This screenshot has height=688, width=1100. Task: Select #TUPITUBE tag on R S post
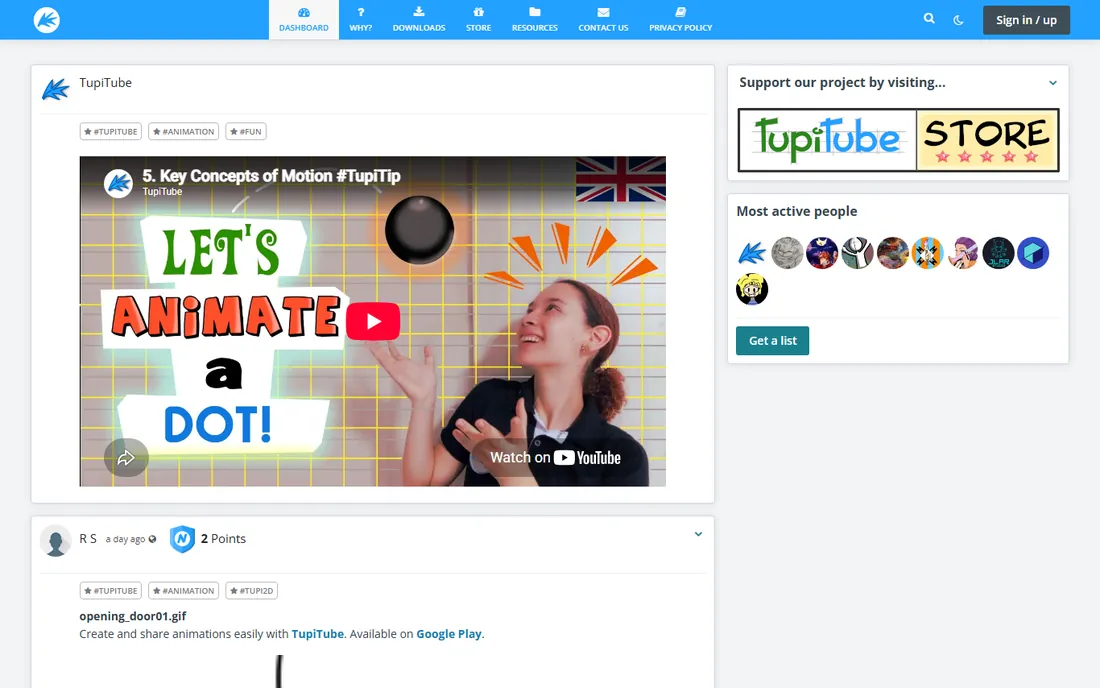(x=111, y=591)
